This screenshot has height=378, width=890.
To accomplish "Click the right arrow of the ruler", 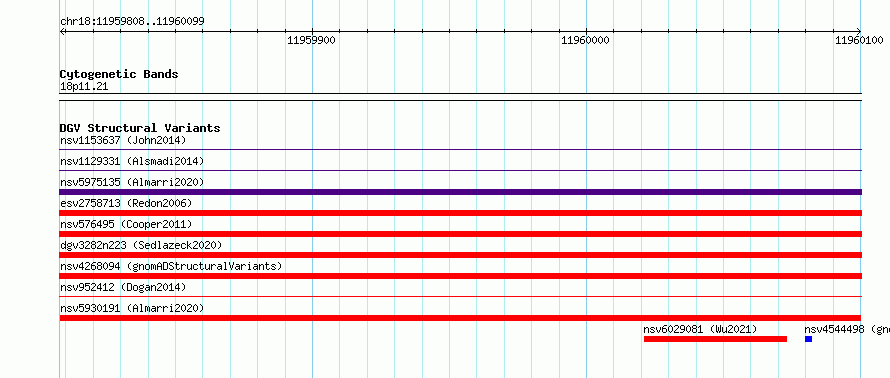I will (859, 31).
